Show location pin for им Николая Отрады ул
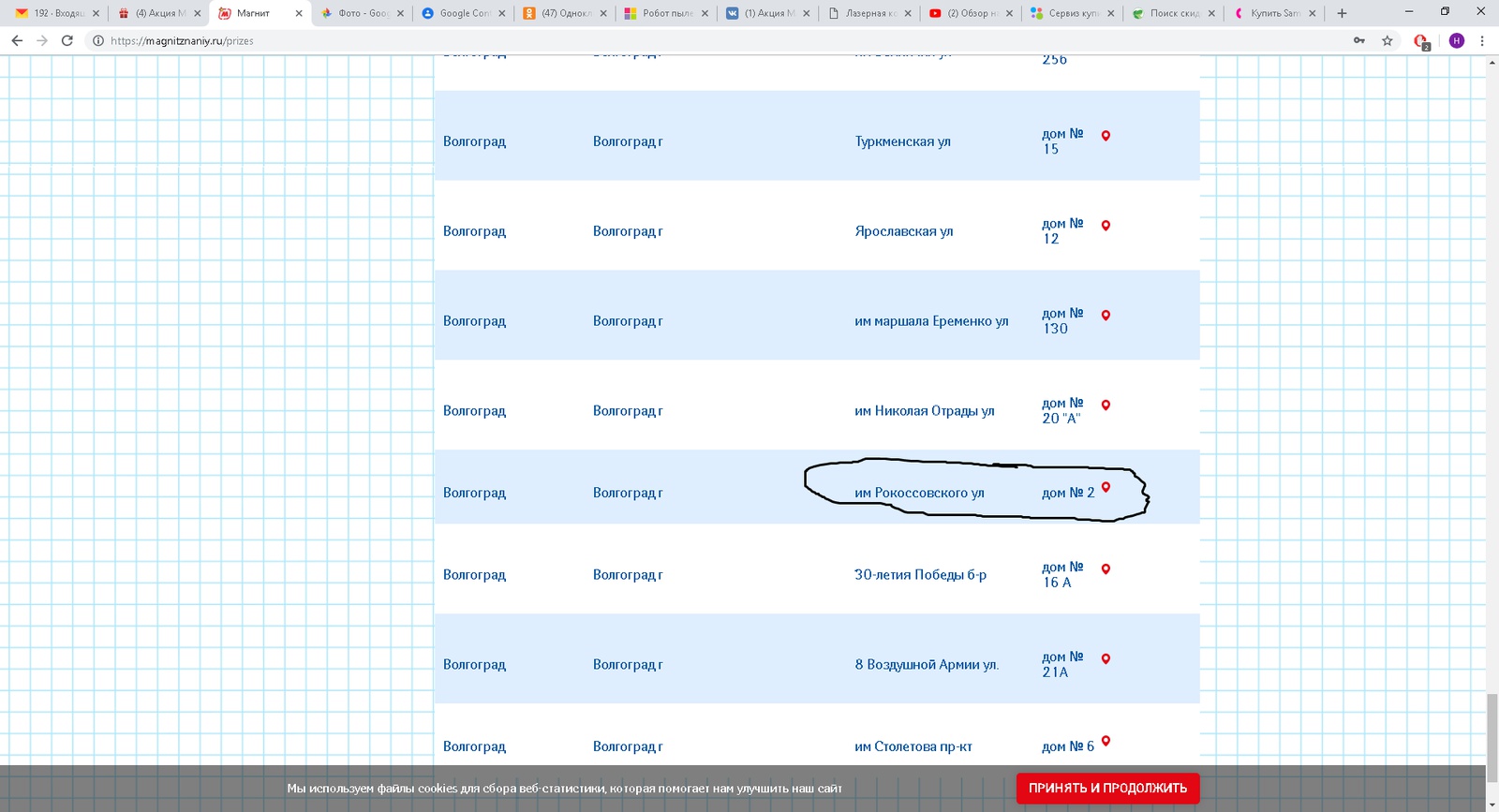Image resolution: width=1499 pixels, height=812 pixels. tap(1106, 406)
